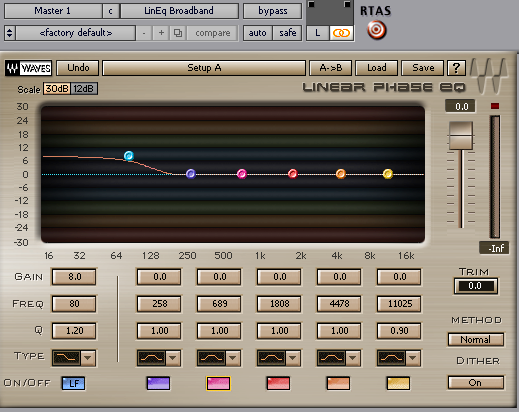This screenshot has height=412, width=519.
Task: Open the Setup A menu bar
Action: [204, 68]
